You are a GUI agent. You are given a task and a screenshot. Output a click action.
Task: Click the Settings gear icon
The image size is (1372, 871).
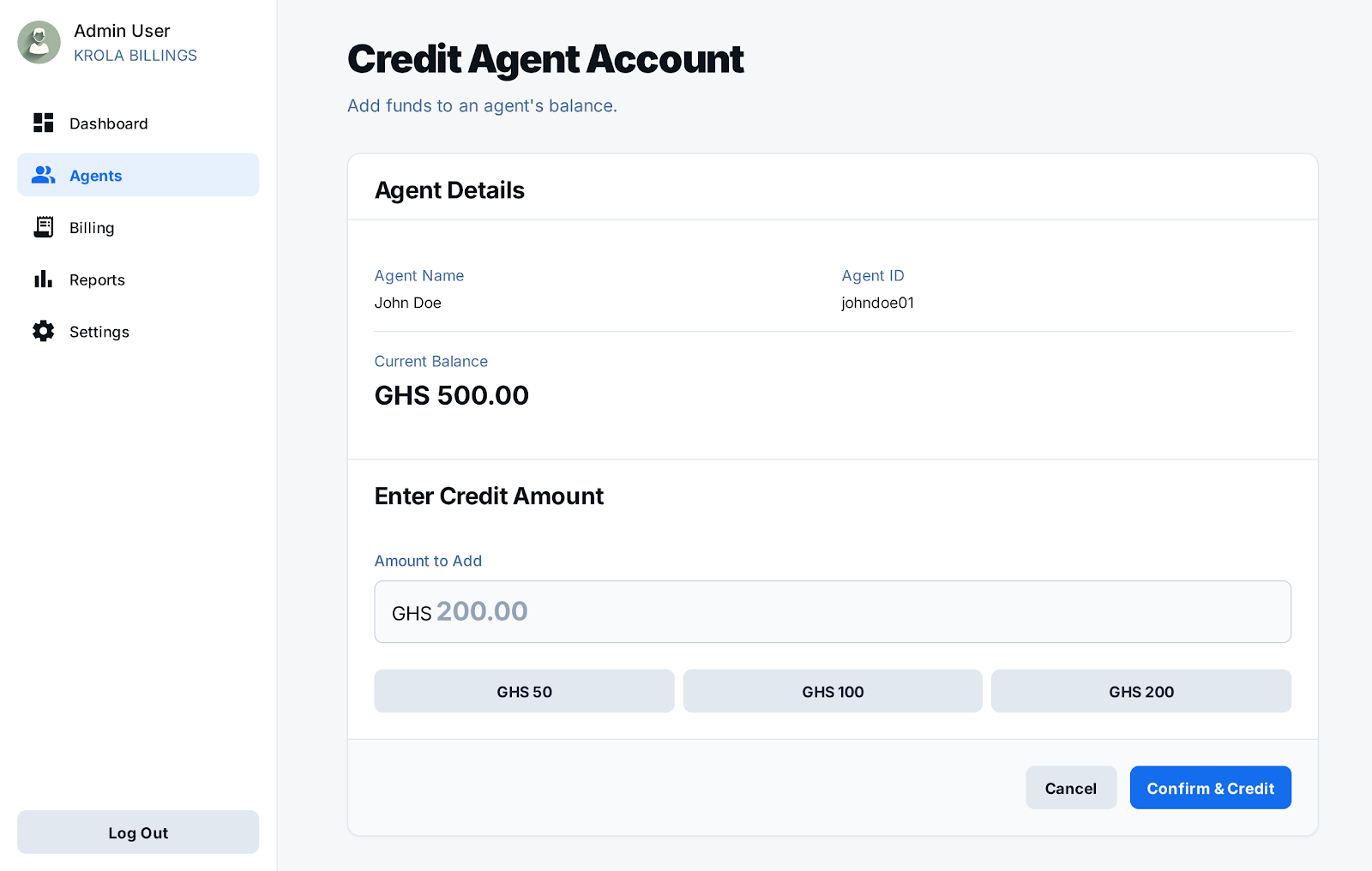[x=43, y=332]
